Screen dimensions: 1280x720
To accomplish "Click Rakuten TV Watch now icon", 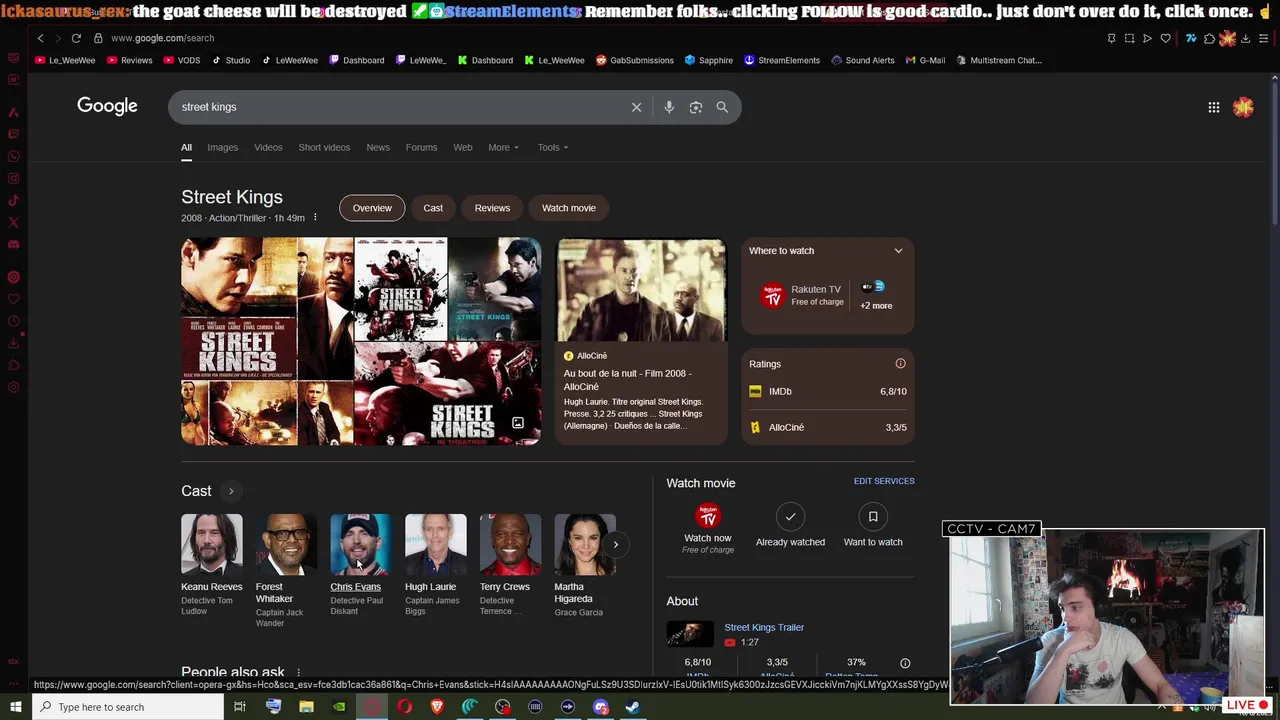I will pos(708,516).
